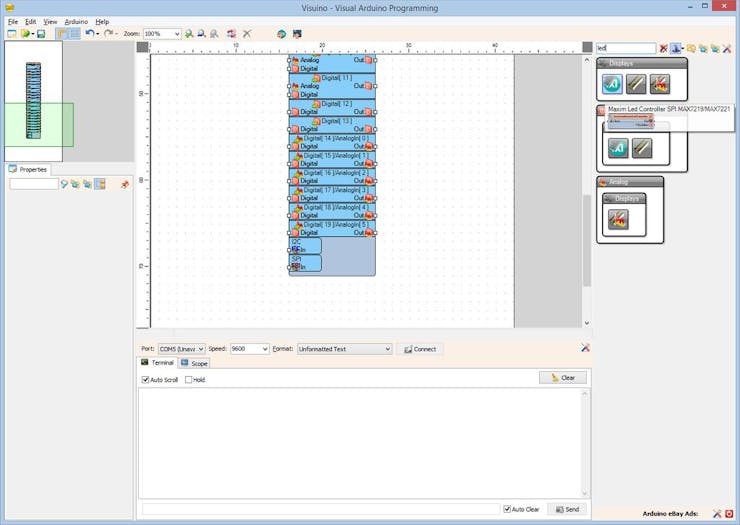Viewport: 740px width, 525px height.
Task: Click the Save project toolbar icon
Action: [41, 34]
